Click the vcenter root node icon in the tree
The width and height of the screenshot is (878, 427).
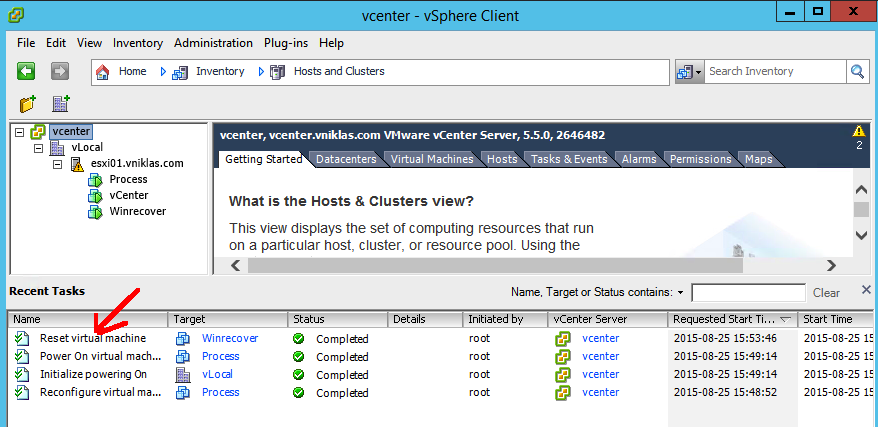[x=38, y=132]
